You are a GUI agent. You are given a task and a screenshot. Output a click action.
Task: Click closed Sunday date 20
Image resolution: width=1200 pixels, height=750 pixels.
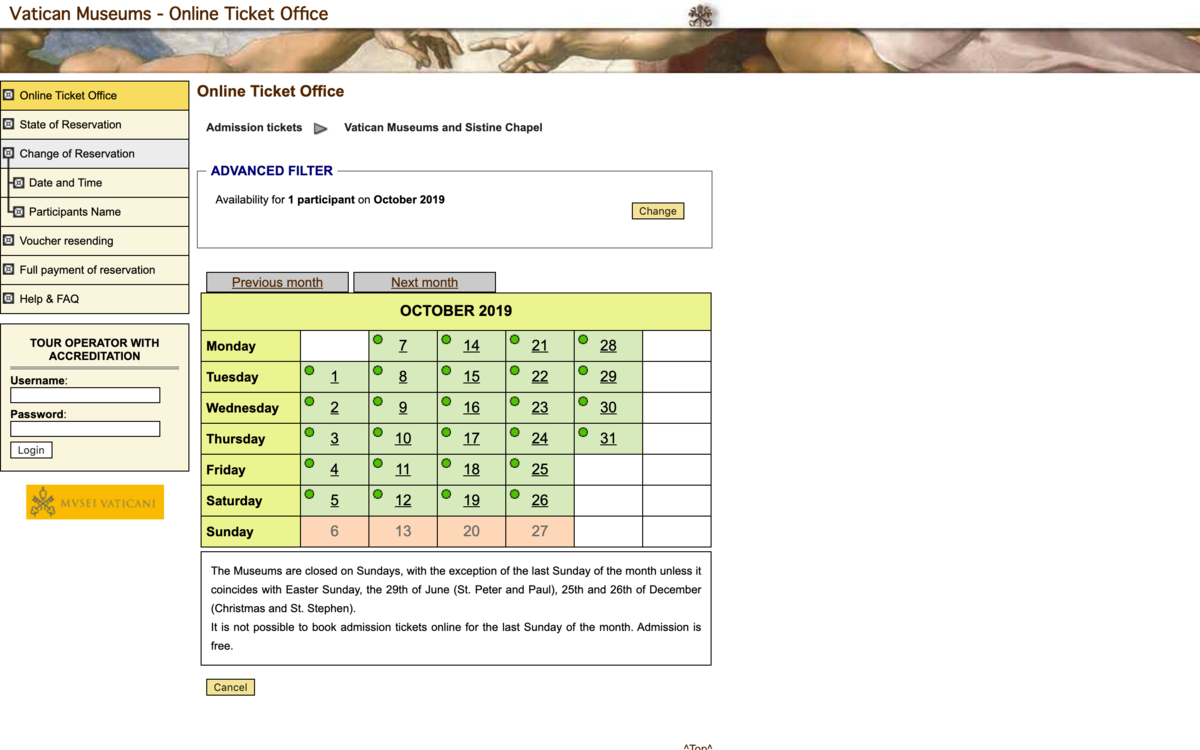pyautogui.click(x=471, y=532)
